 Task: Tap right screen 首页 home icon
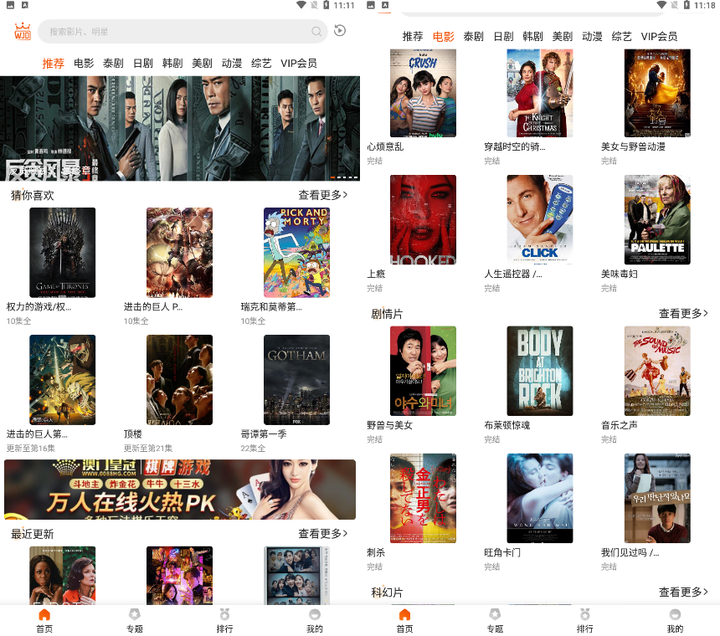pyautogui.click(x=405, y=614)
